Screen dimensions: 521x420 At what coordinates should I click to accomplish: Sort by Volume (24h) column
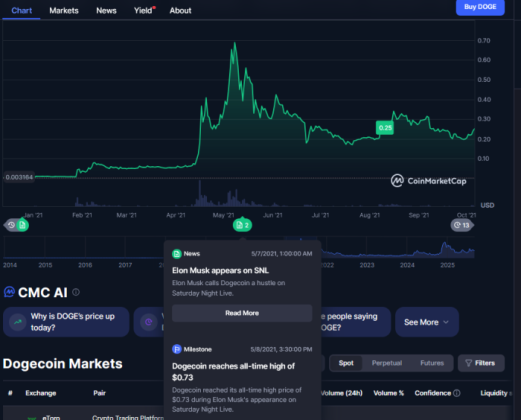point(342,393)
